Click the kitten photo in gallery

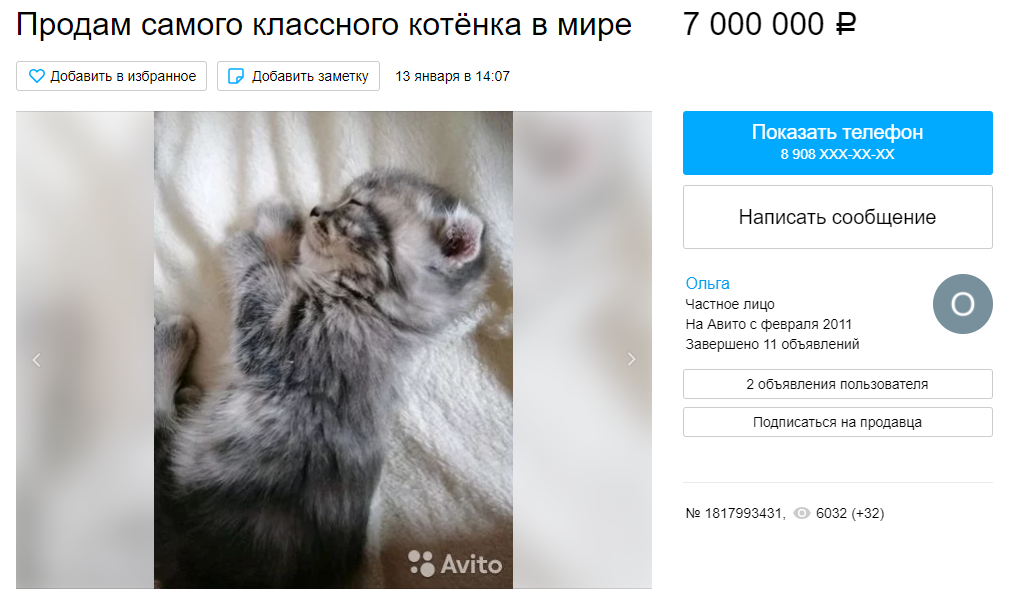[333, 349]
